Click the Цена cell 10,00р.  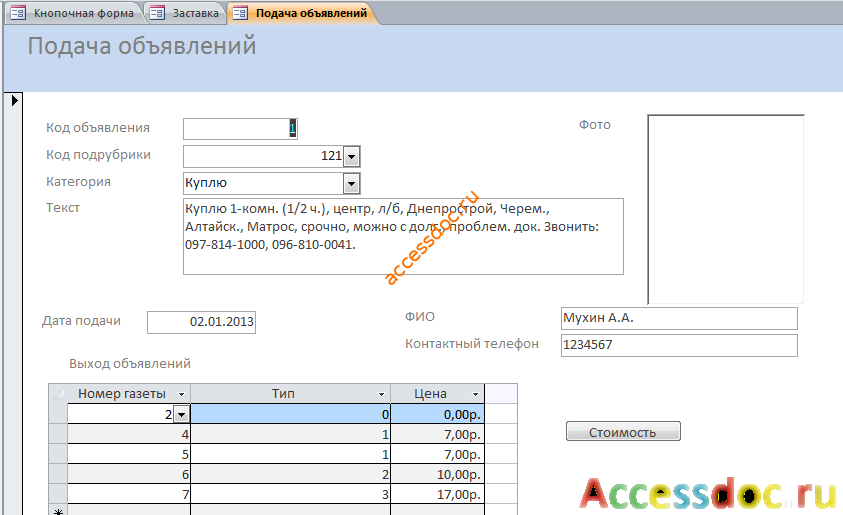coord(438,474)
